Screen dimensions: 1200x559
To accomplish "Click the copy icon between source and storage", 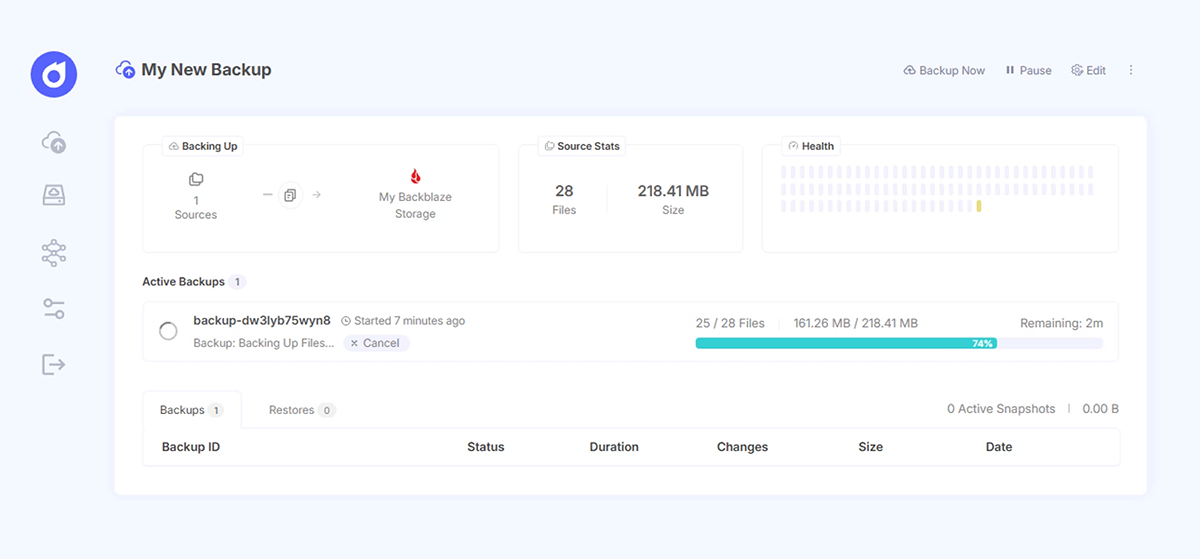I will coord(289,195).
